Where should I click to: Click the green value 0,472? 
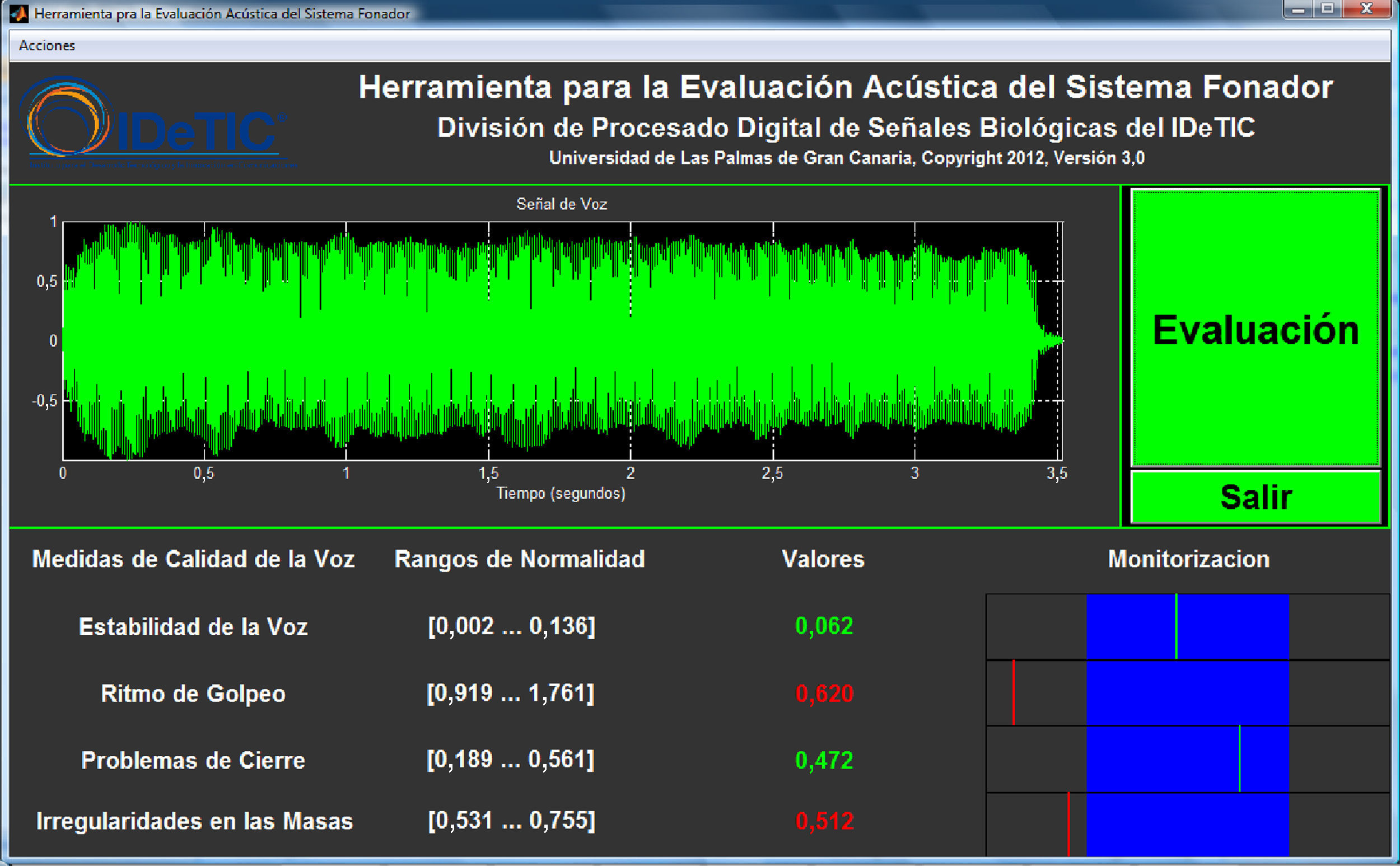point(824,761)
